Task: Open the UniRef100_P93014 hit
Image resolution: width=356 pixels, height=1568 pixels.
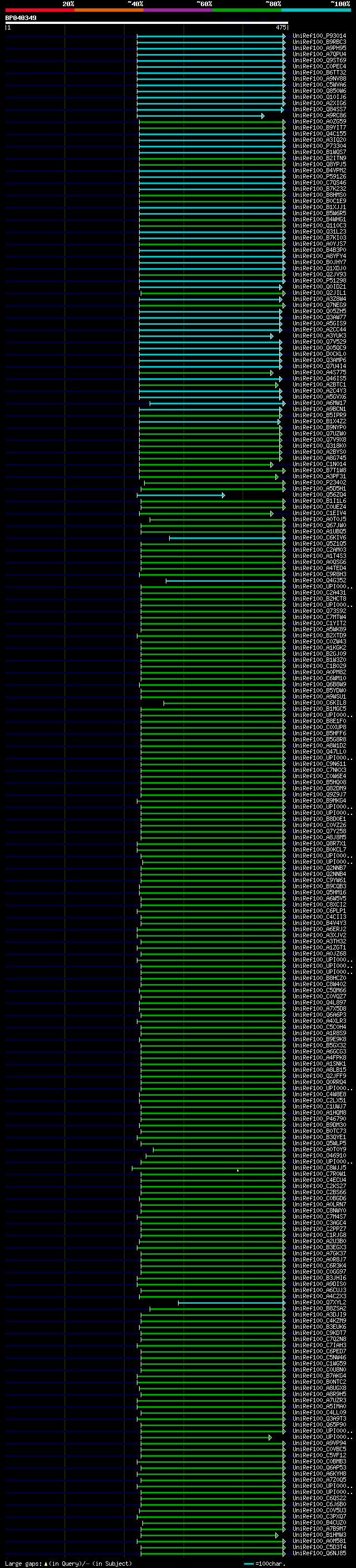Action: 319,36
